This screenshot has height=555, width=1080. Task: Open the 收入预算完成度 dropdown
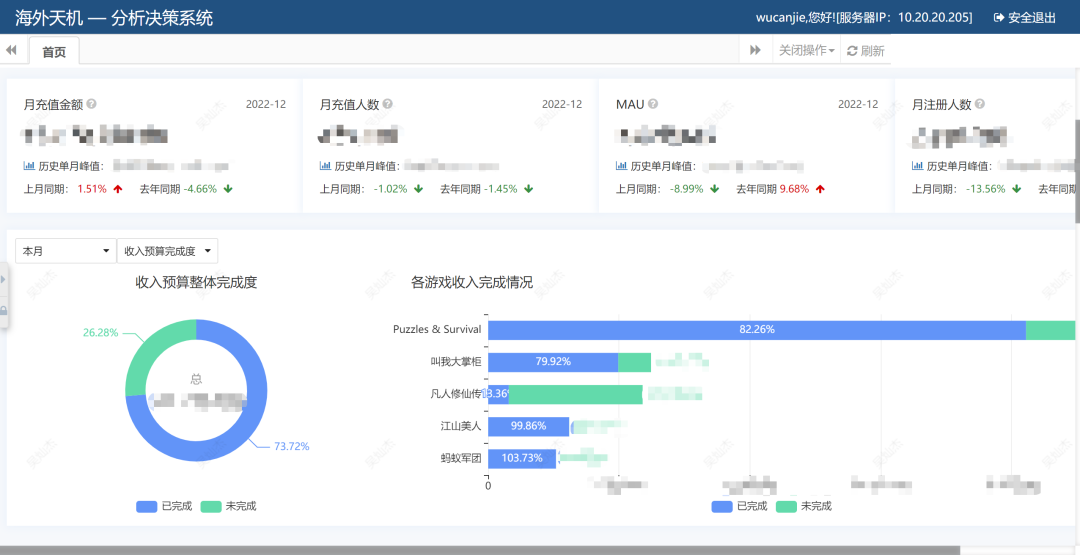[167, 251]
